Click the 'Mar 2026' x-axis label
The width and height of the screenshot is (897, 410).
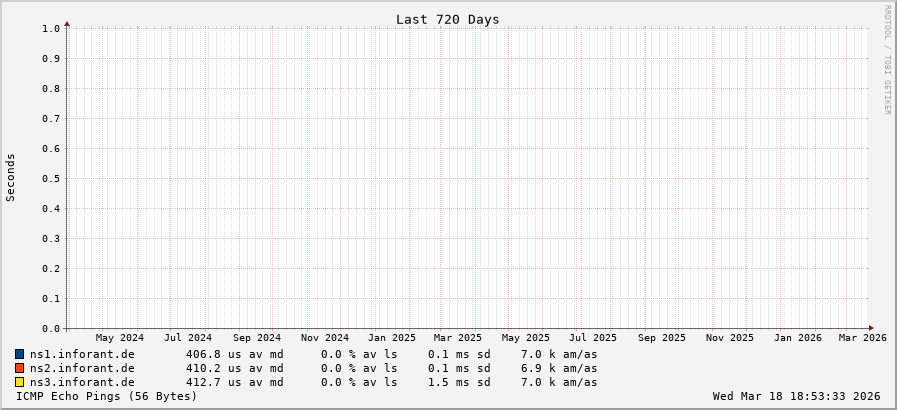(862, 338)
